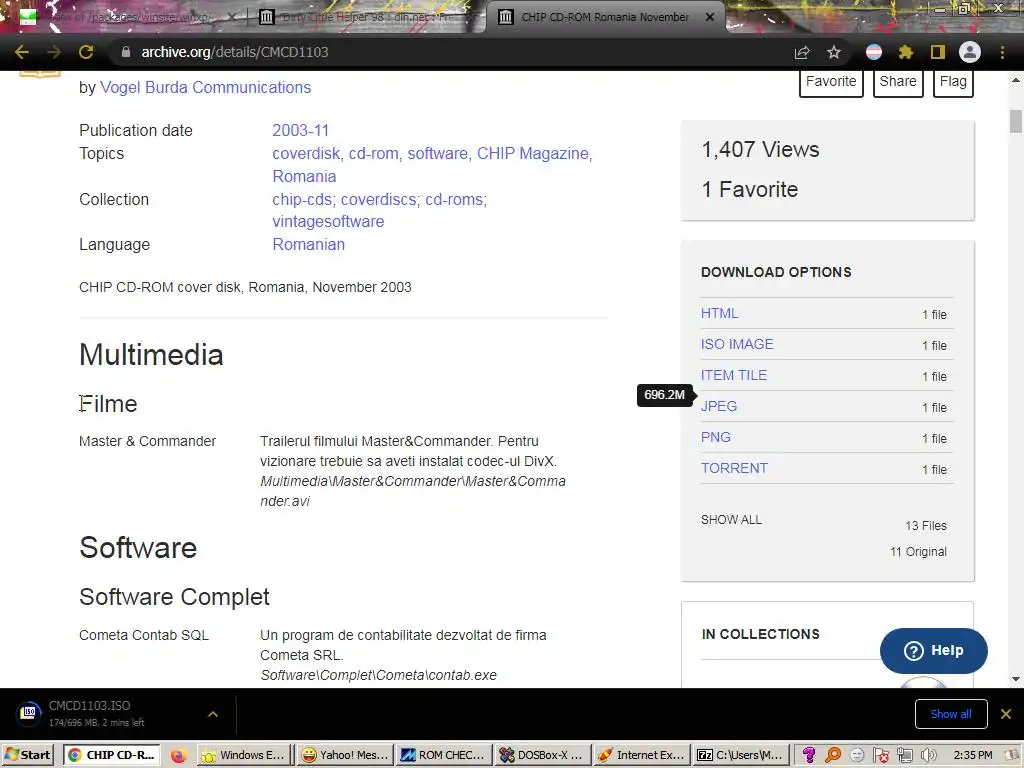Screen dimensions: 1024x768
Task: Toggle the browser side panel
Action: (x=938, y=52)
